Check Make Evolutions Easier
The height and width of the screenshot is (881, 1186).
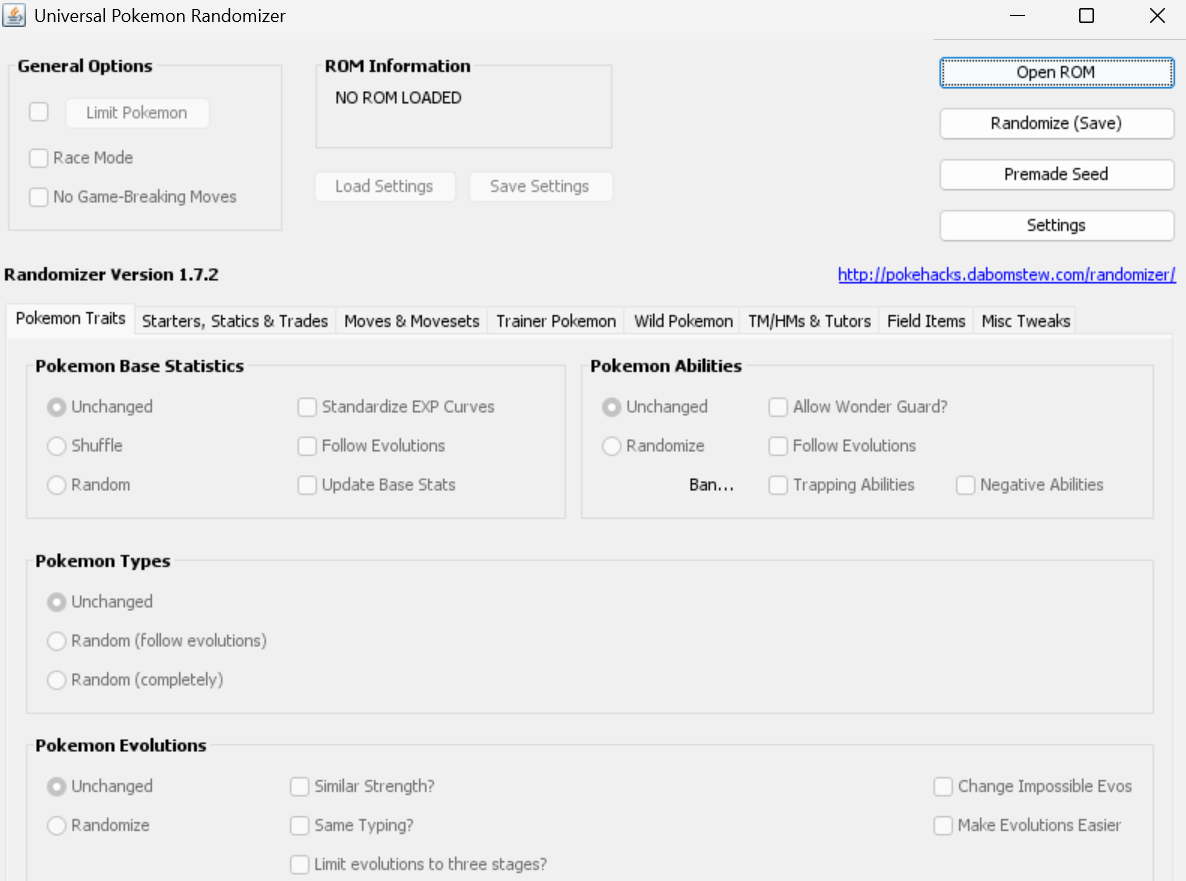943,826
